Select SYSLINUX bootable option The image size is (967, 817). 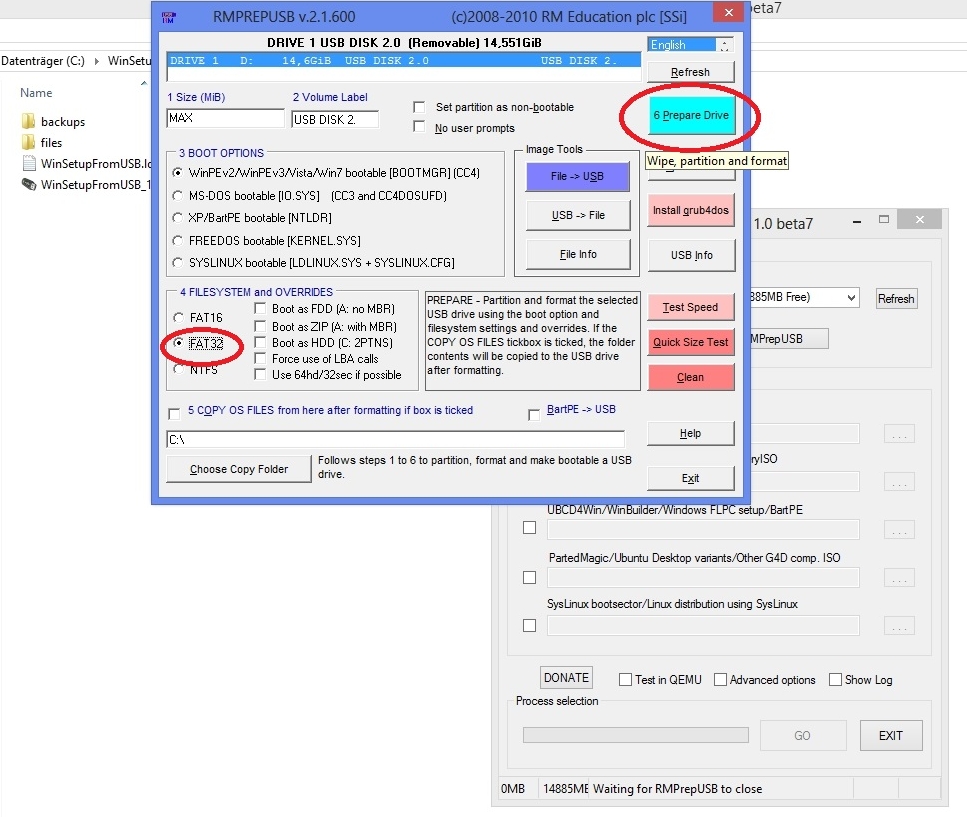[178, 263]
